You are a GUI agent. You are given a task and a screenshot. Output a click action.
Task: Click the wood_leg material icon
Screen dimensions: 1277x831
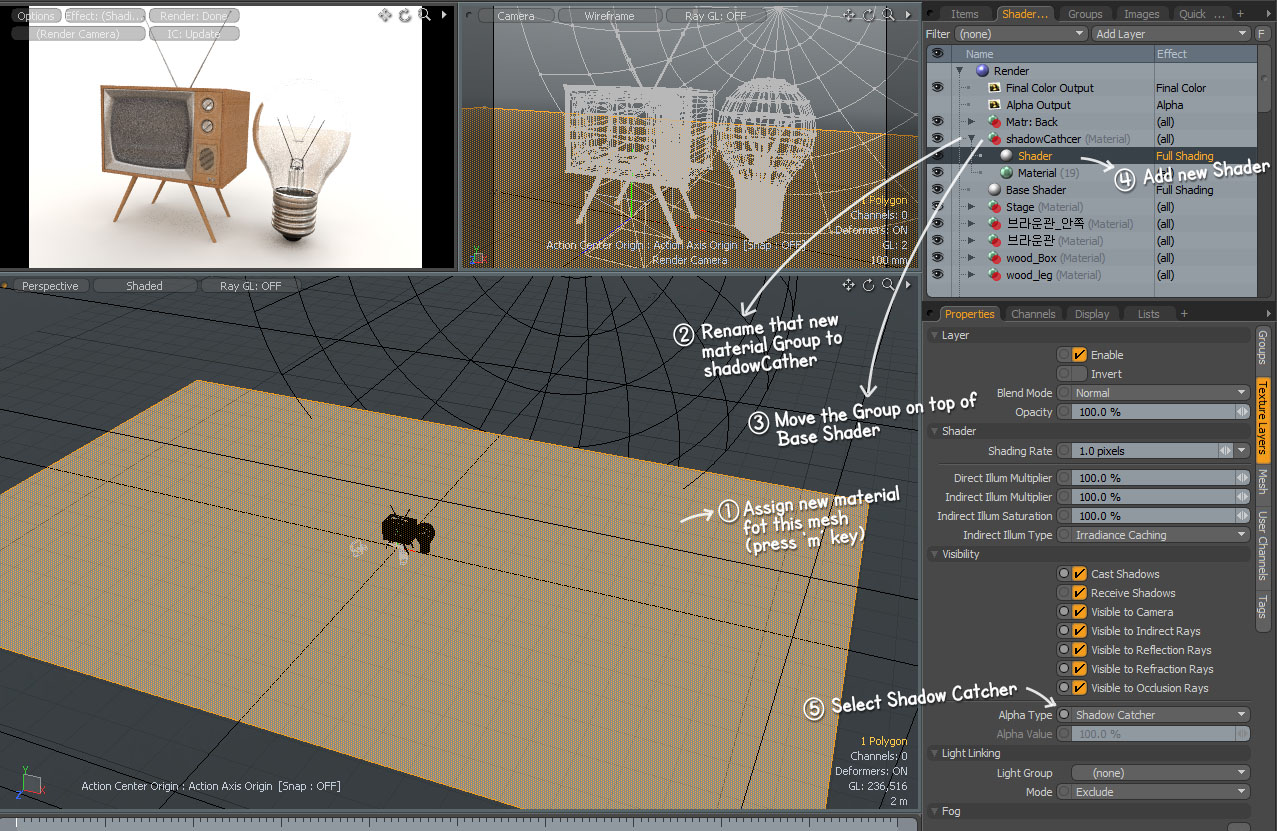click(x=995, y=275)
